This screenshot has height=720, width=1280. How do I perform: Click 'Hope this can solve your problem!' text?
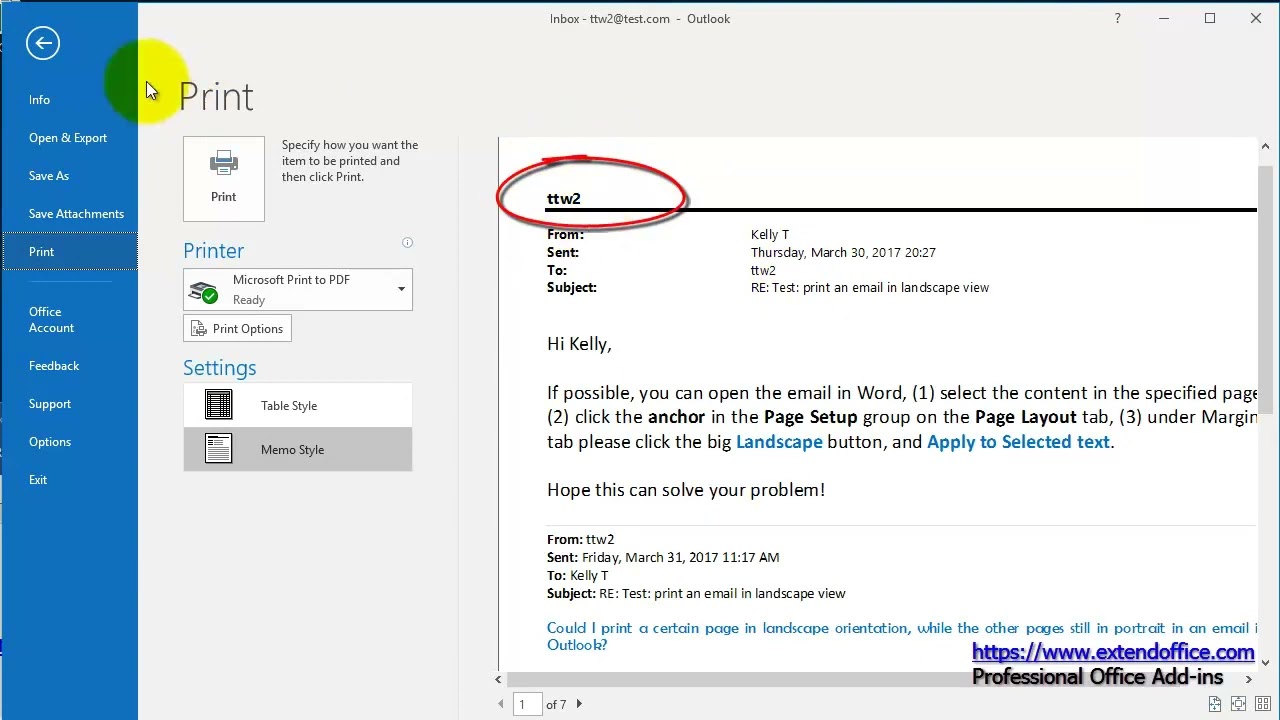(x=686, y=490)
